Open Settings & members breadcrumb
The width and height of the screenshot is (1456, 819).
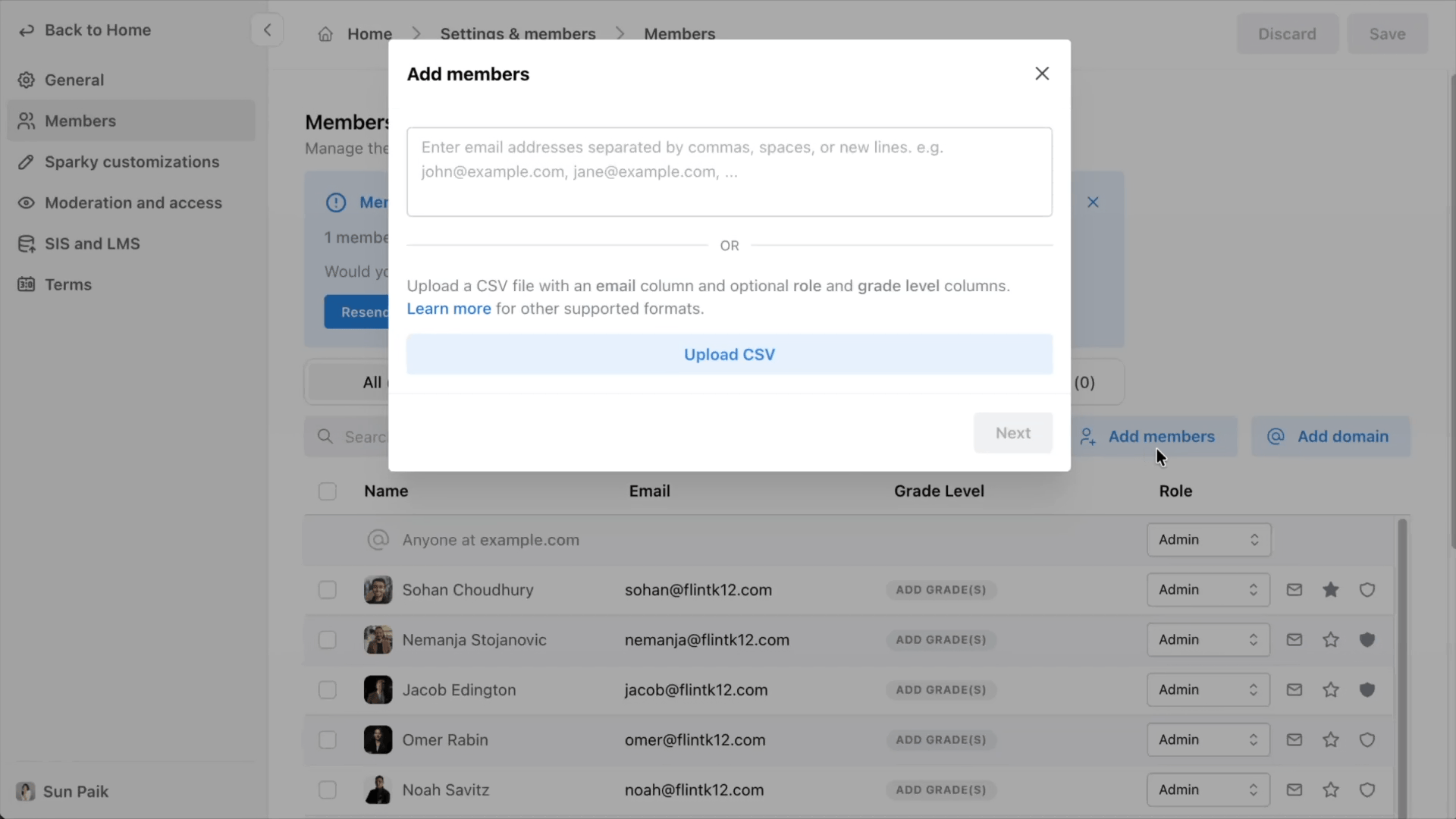pos(518,33)
